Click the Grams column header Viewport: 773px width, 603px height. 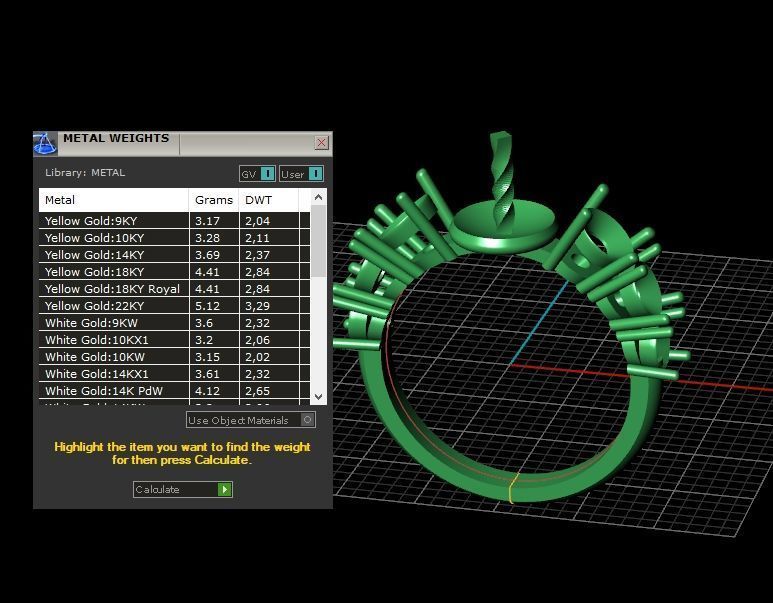coord(214,200)
